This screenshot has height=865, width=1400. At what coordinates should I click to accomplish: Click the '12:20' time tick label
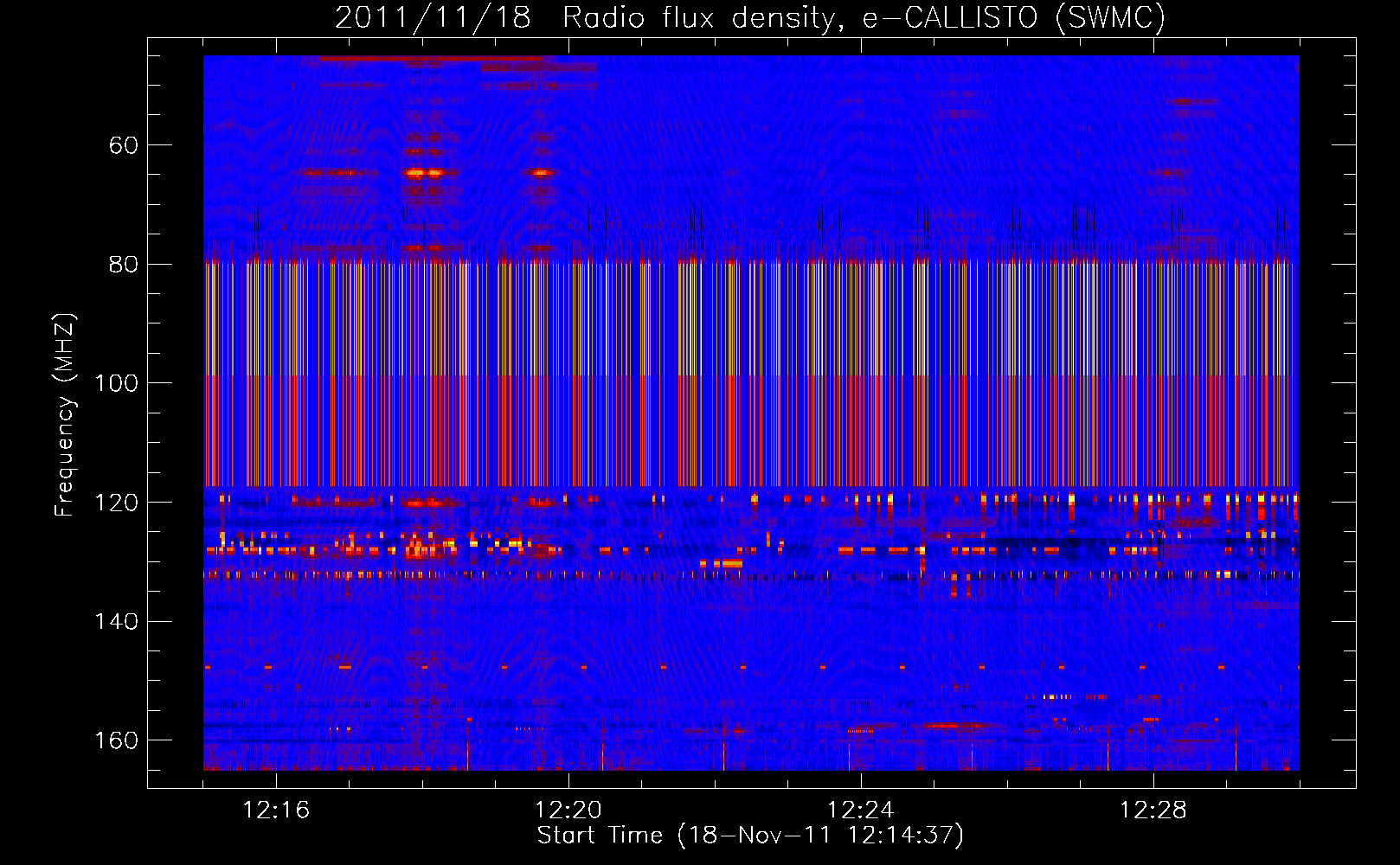(x=568, y=811)
